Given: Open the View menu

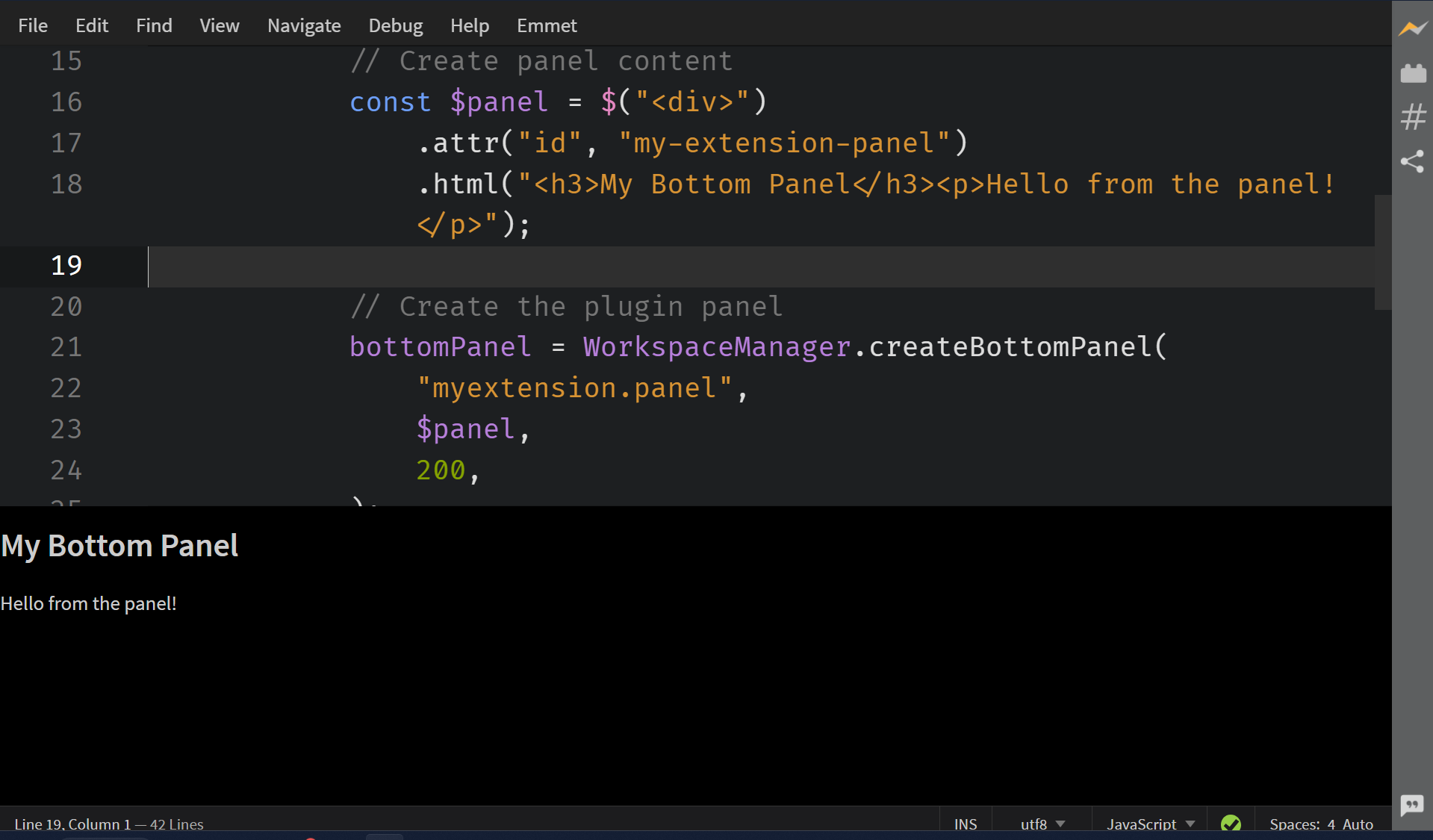Looking at the screenshot, I should 220,25.
